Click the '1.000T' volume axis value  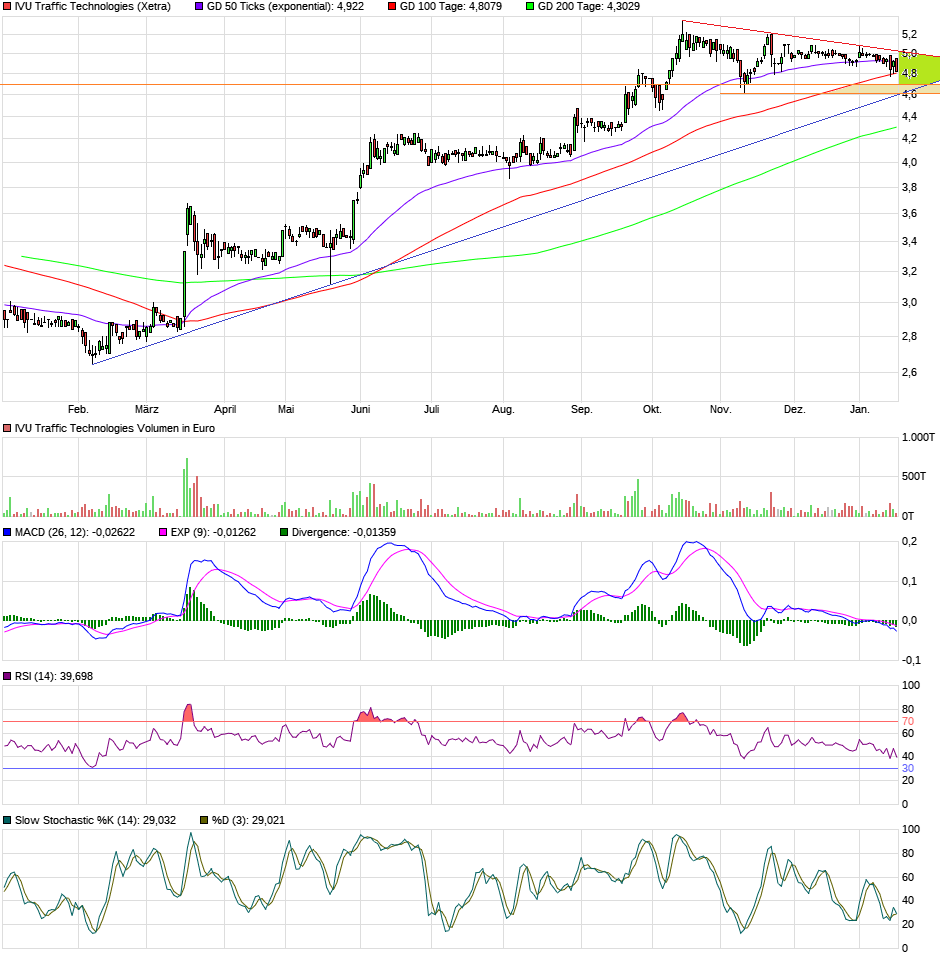[918, 437]
